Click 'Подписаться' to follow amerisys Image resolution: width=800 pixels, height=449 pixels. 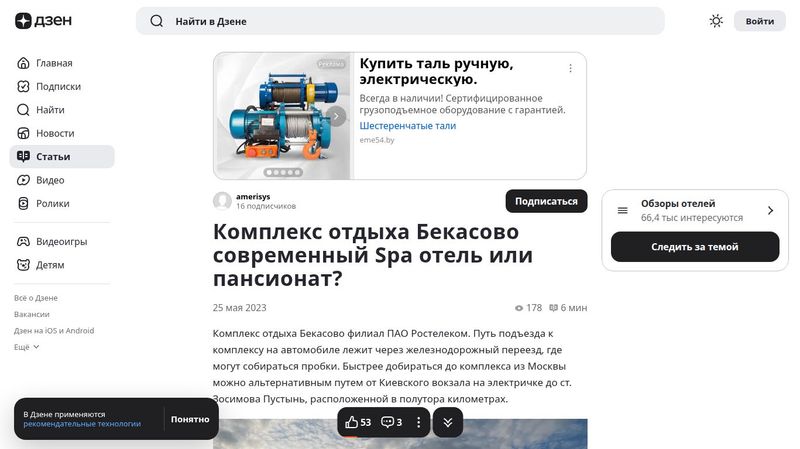point(546,201)
